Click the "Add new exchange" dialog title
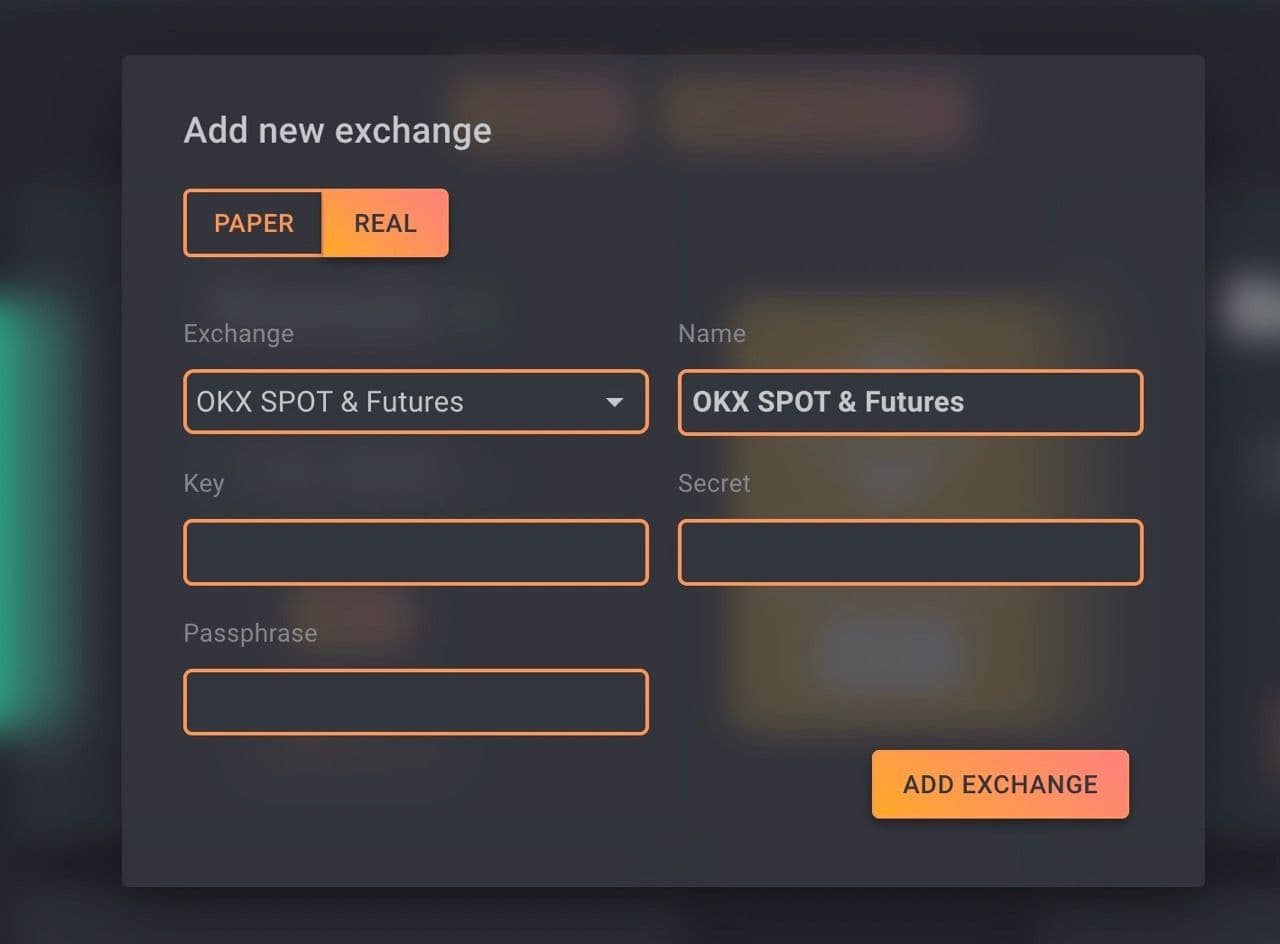The height and width of the screenshot is (944, 1280). tap(337, 130)
